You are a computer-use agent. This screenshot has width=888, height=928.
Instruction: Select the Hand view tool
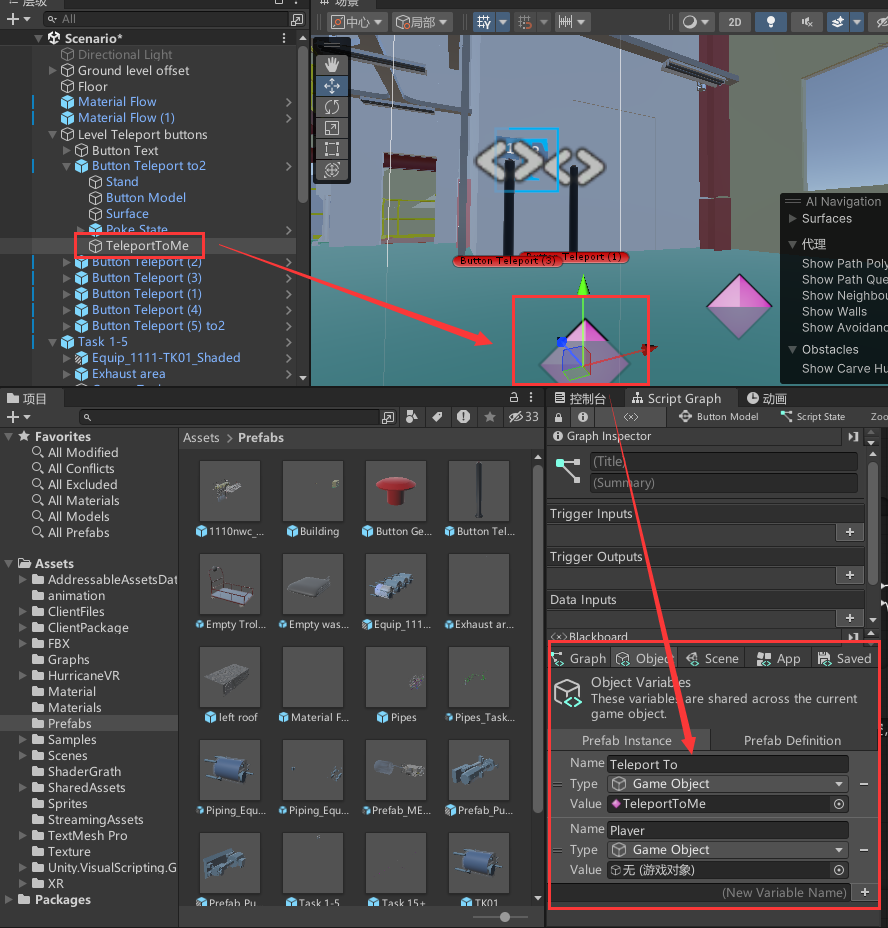(332, 65)
